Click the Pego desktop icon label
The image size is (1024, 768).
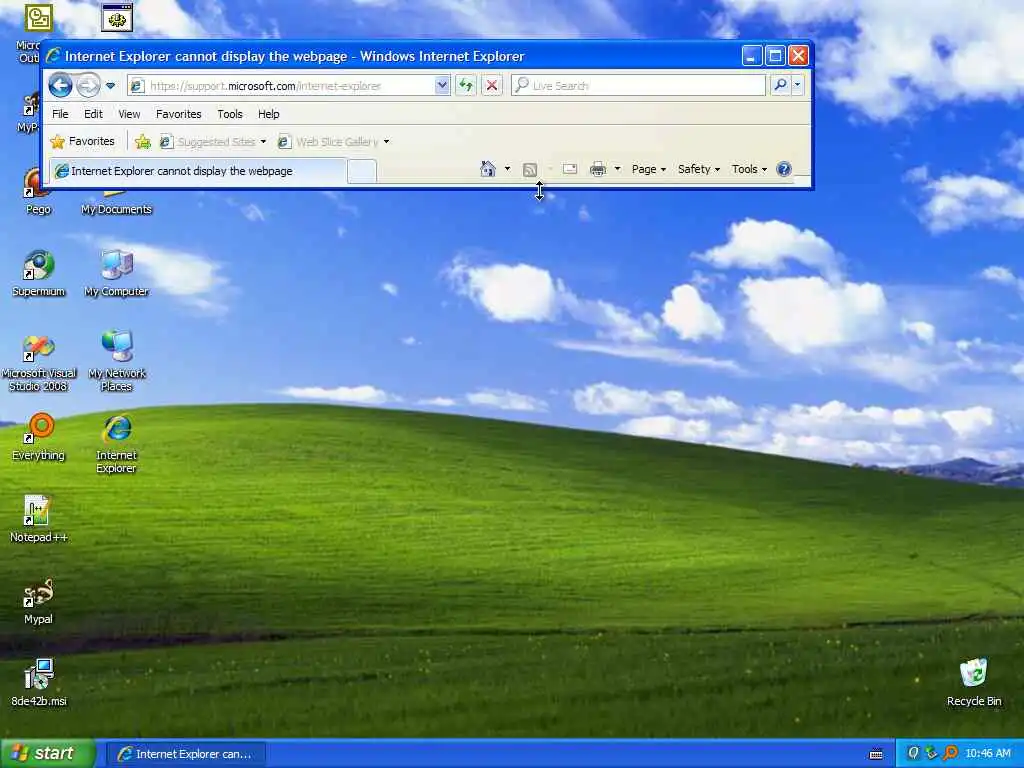(38, 209)
